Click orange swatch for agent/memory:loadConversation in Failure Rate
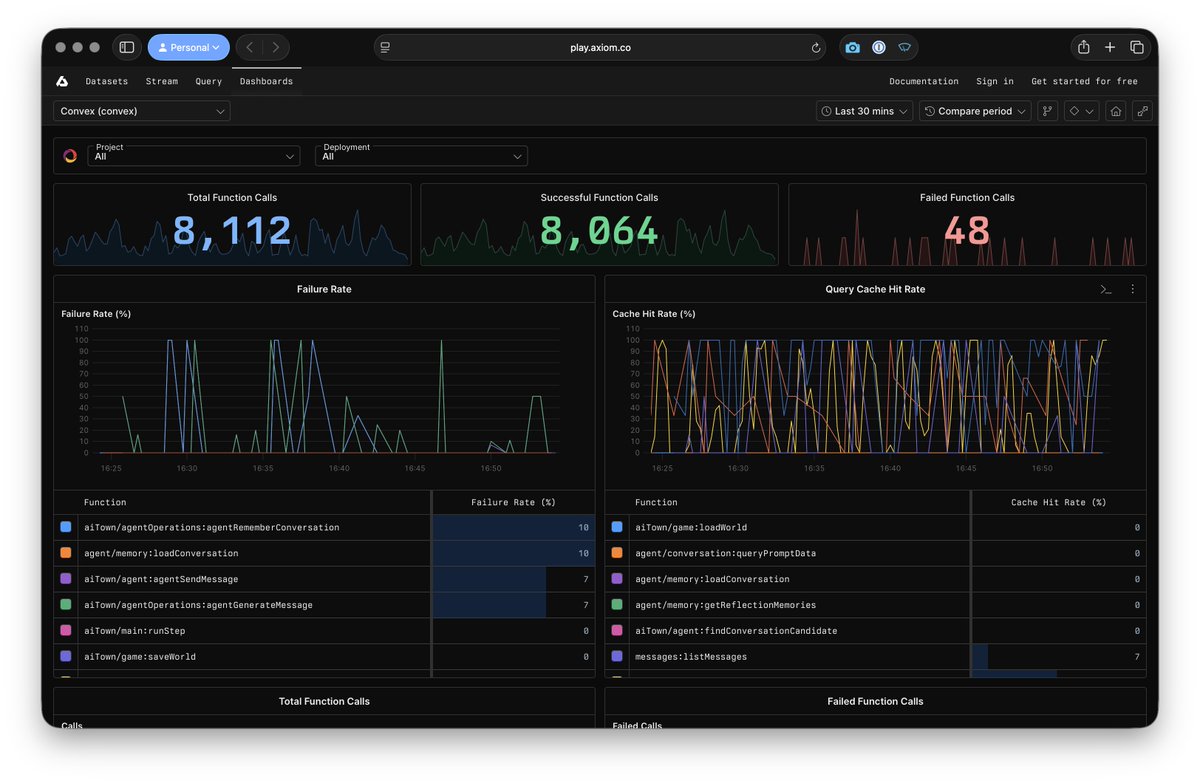Screen dimensions: 1200x783 [x=66, y=553]
